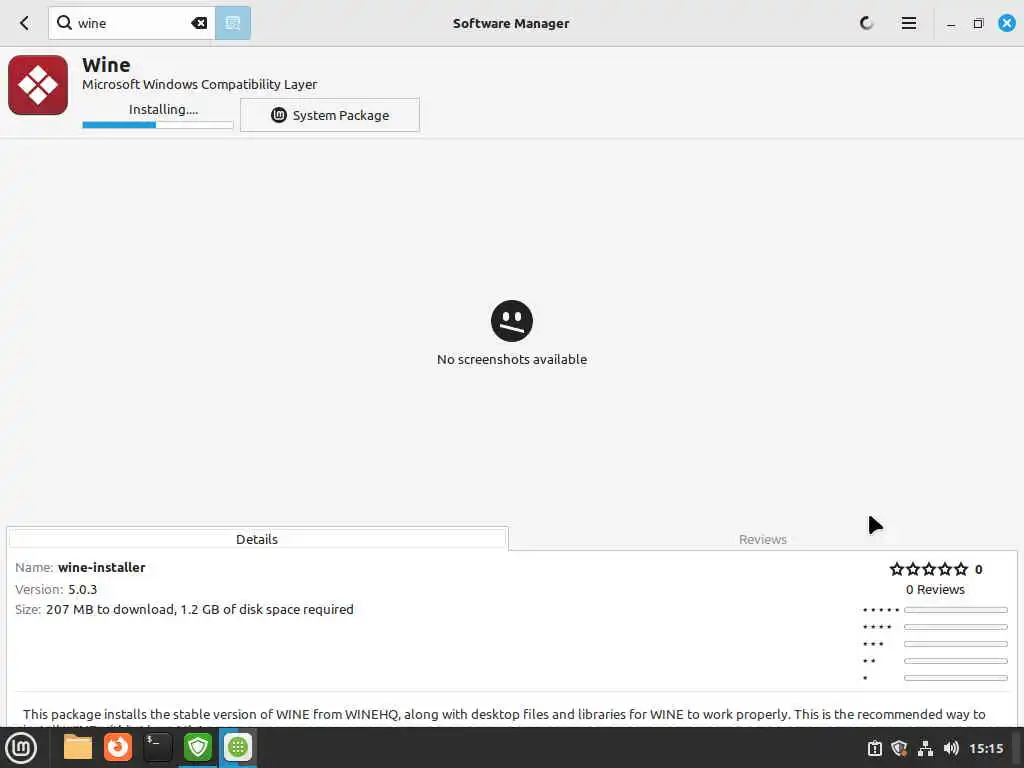
Task: Click the magnifier search icon
Action: click(x=64, y=23)
